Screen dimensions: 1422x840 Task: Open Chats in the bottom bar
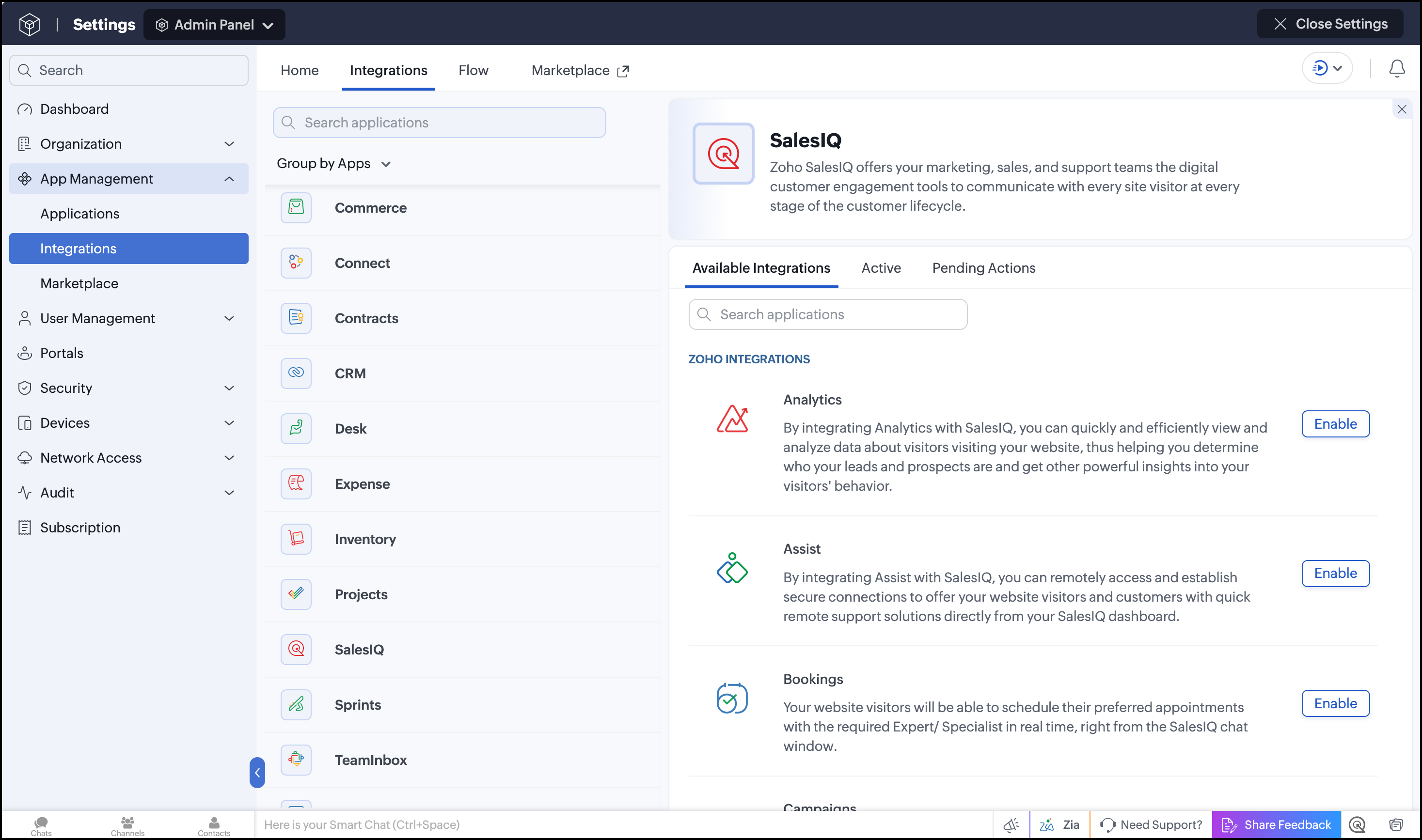[x=41, y=826]
